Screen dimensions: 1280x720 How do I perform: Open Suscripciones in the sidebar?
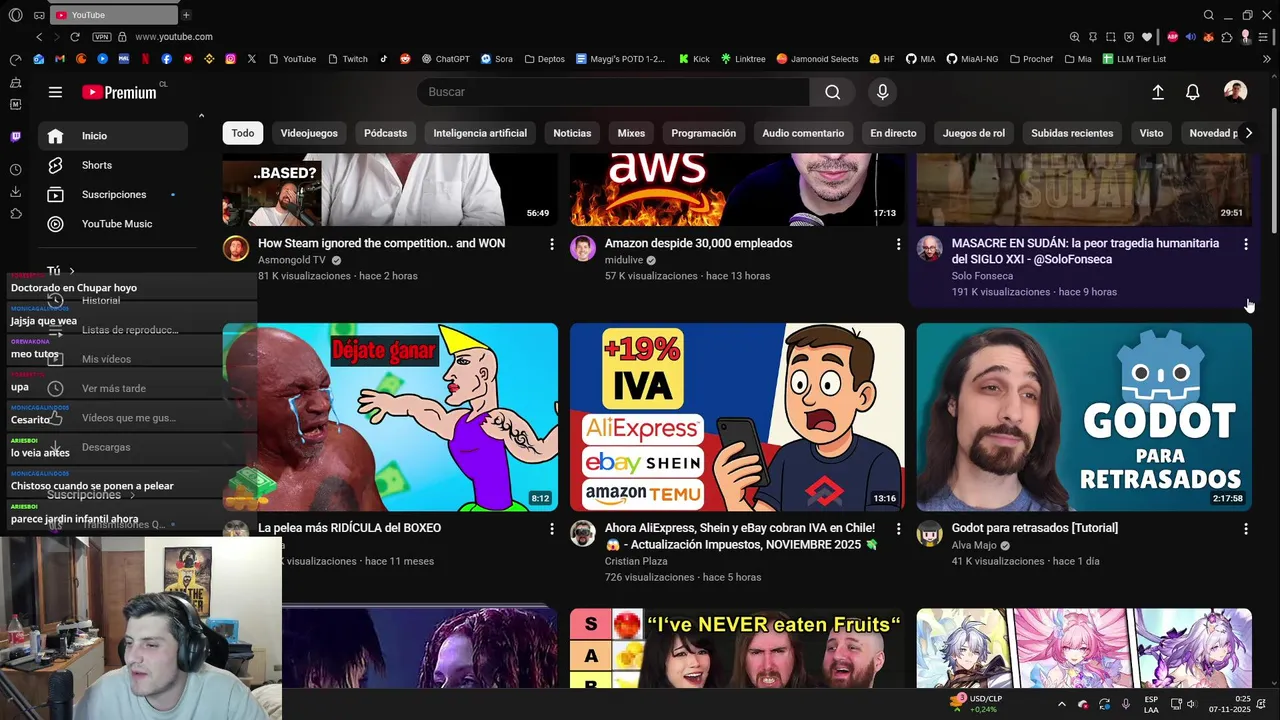pyautogui.click(x=113, y=194)
